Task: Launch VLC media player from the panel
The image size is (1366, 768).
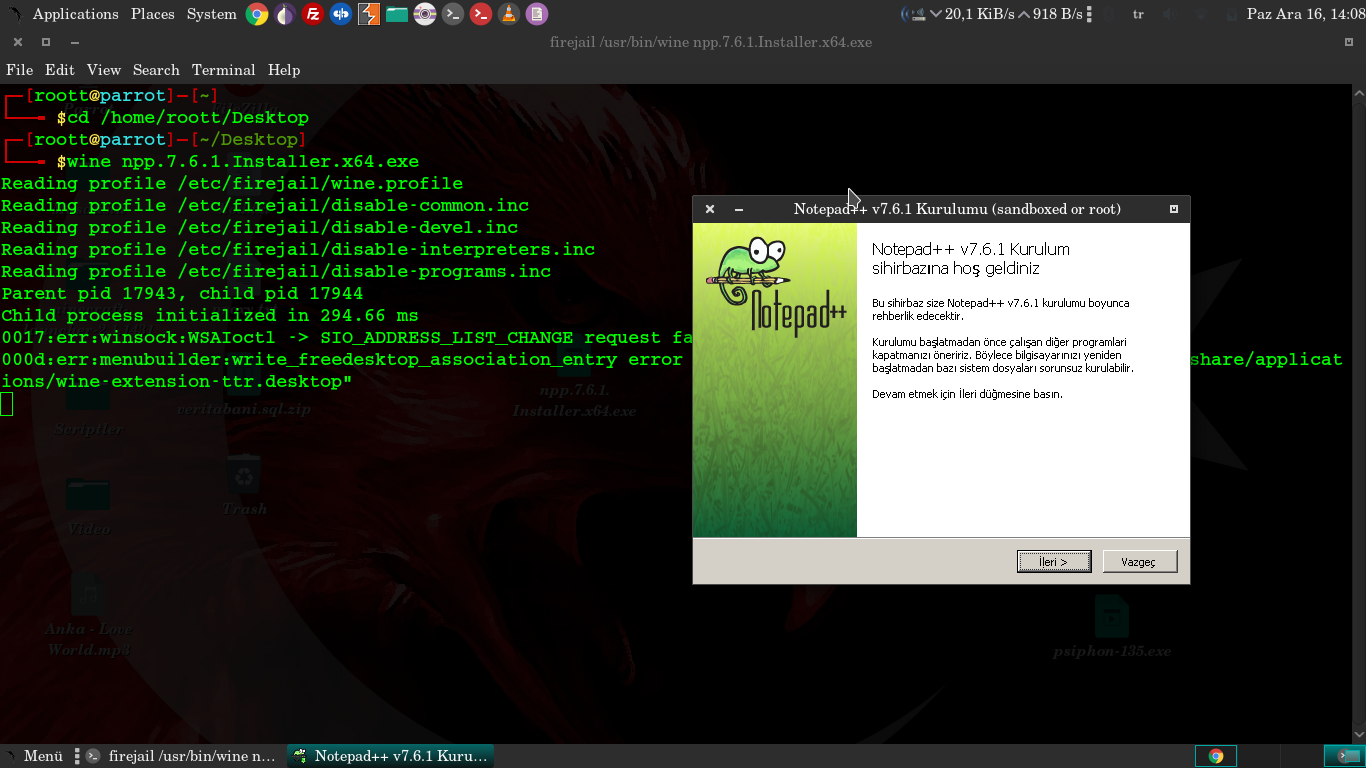Action: coord(509,14)
